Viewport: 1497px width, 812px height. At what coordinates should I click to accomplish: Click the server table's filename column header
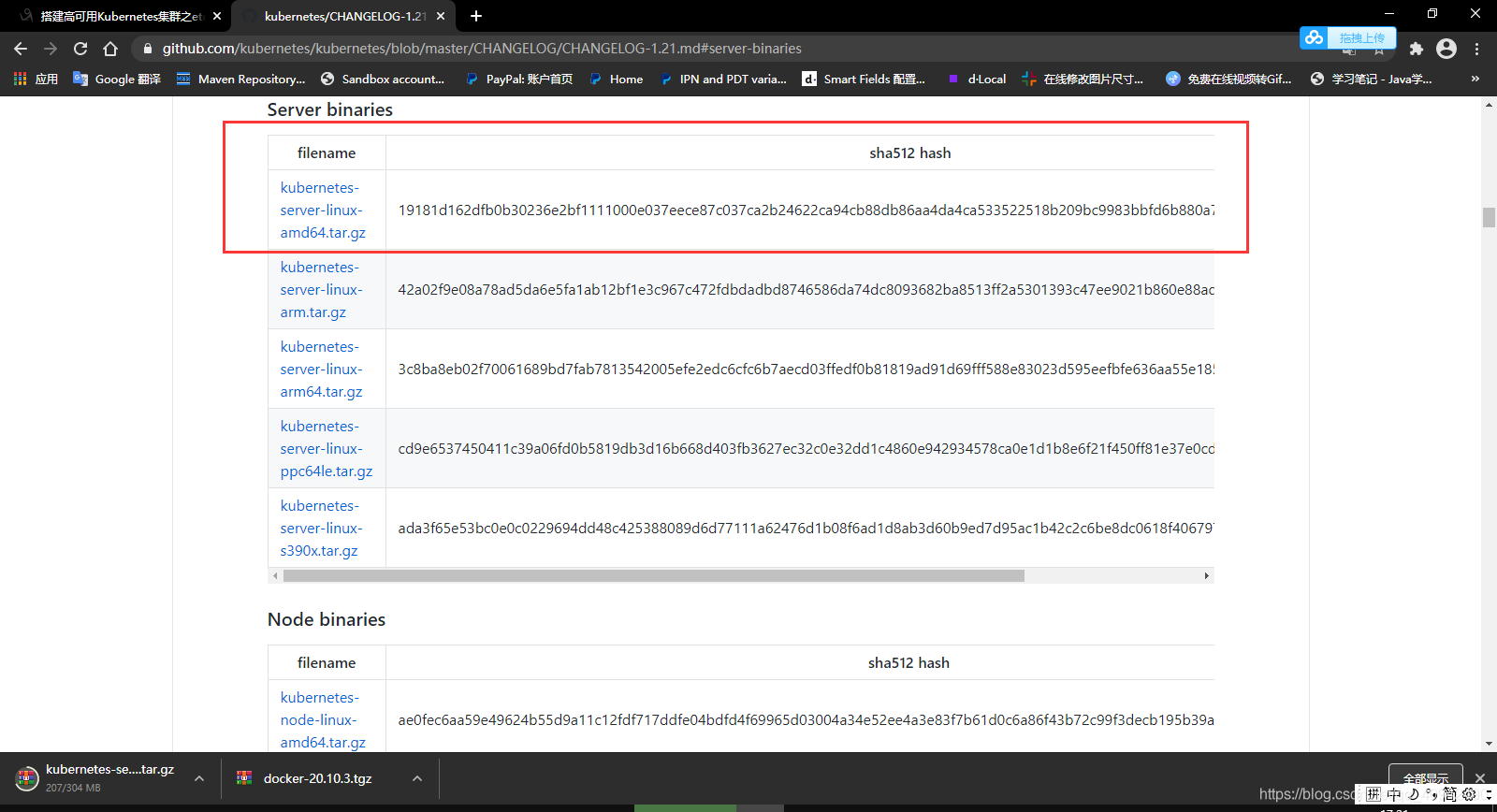coord(327,152)
